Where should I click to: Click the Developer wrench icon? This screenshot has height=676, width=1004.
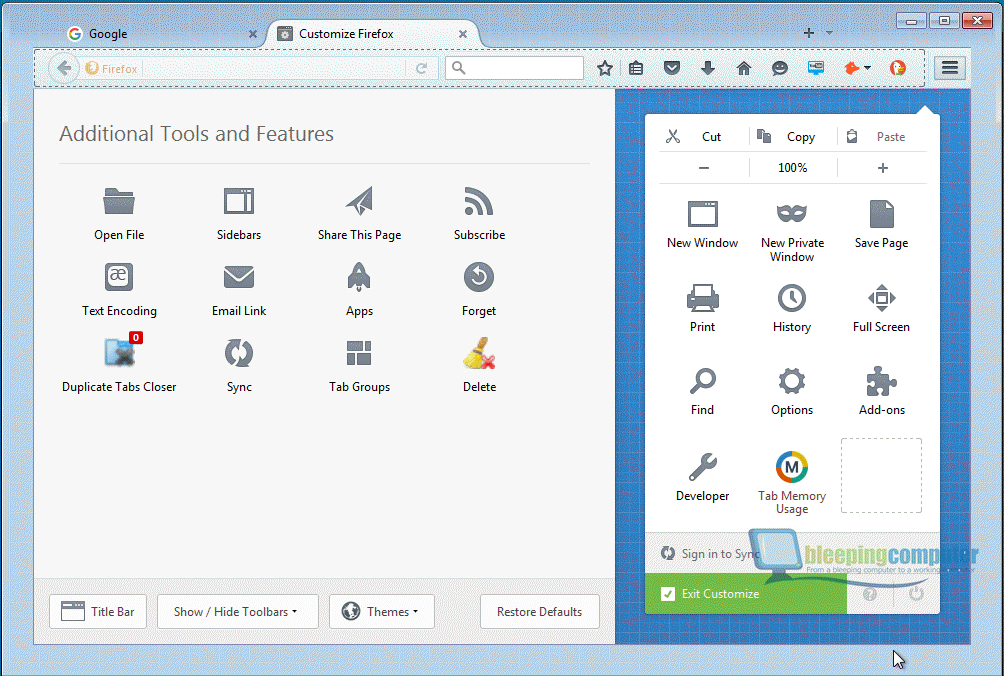click(702, 468)
